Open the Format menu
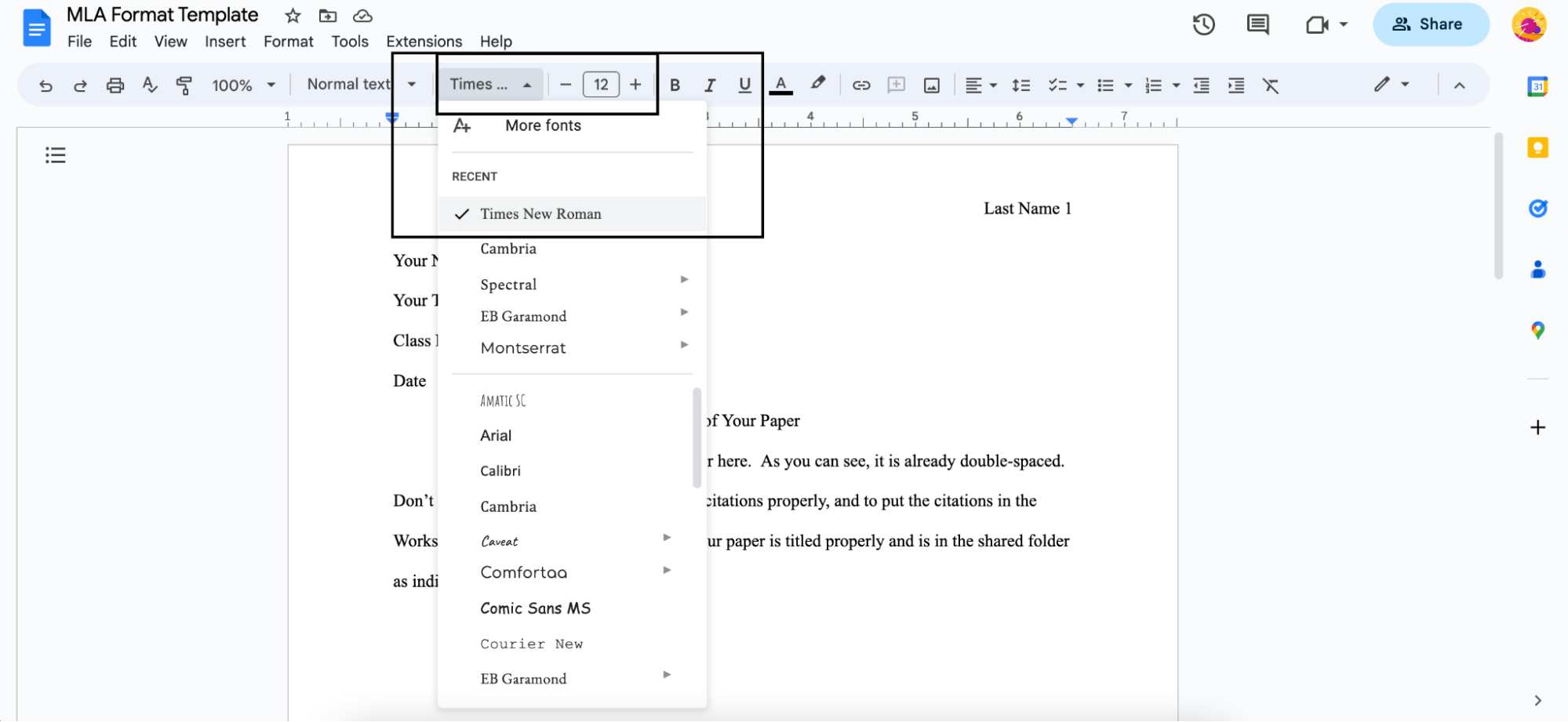 pyautogui.click(x=287, y=42)
